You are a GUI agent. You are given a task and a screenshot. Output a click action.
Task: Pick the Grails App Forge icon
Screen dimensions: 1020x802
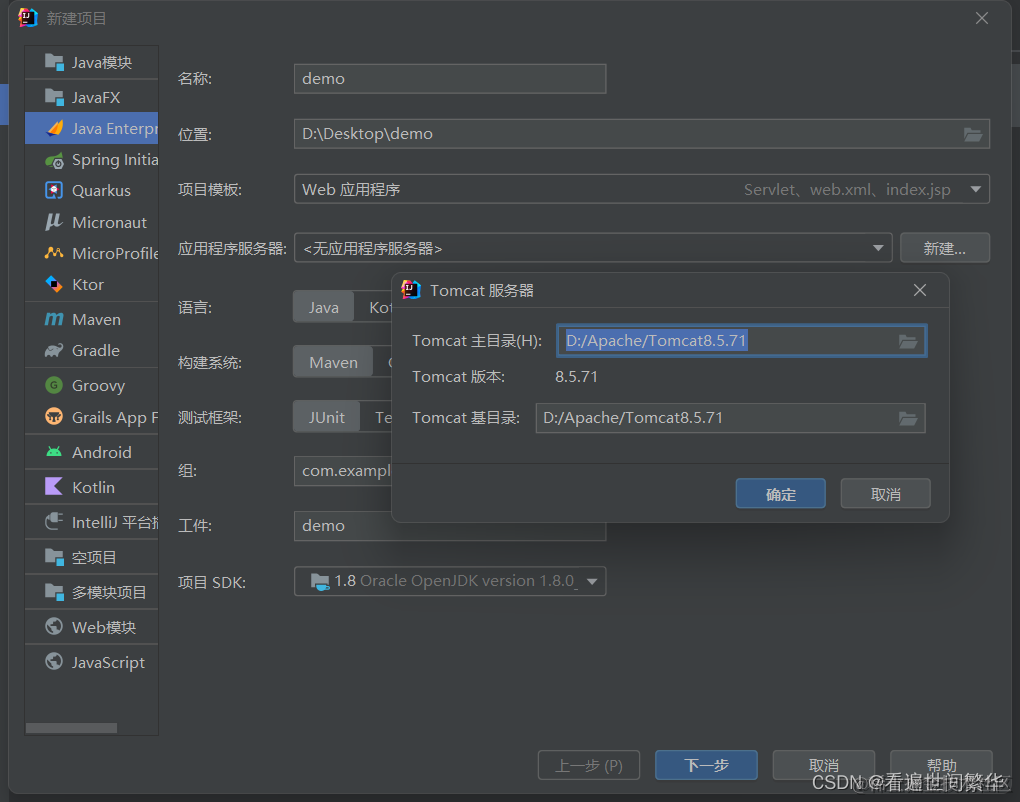(x=54, y=416)
